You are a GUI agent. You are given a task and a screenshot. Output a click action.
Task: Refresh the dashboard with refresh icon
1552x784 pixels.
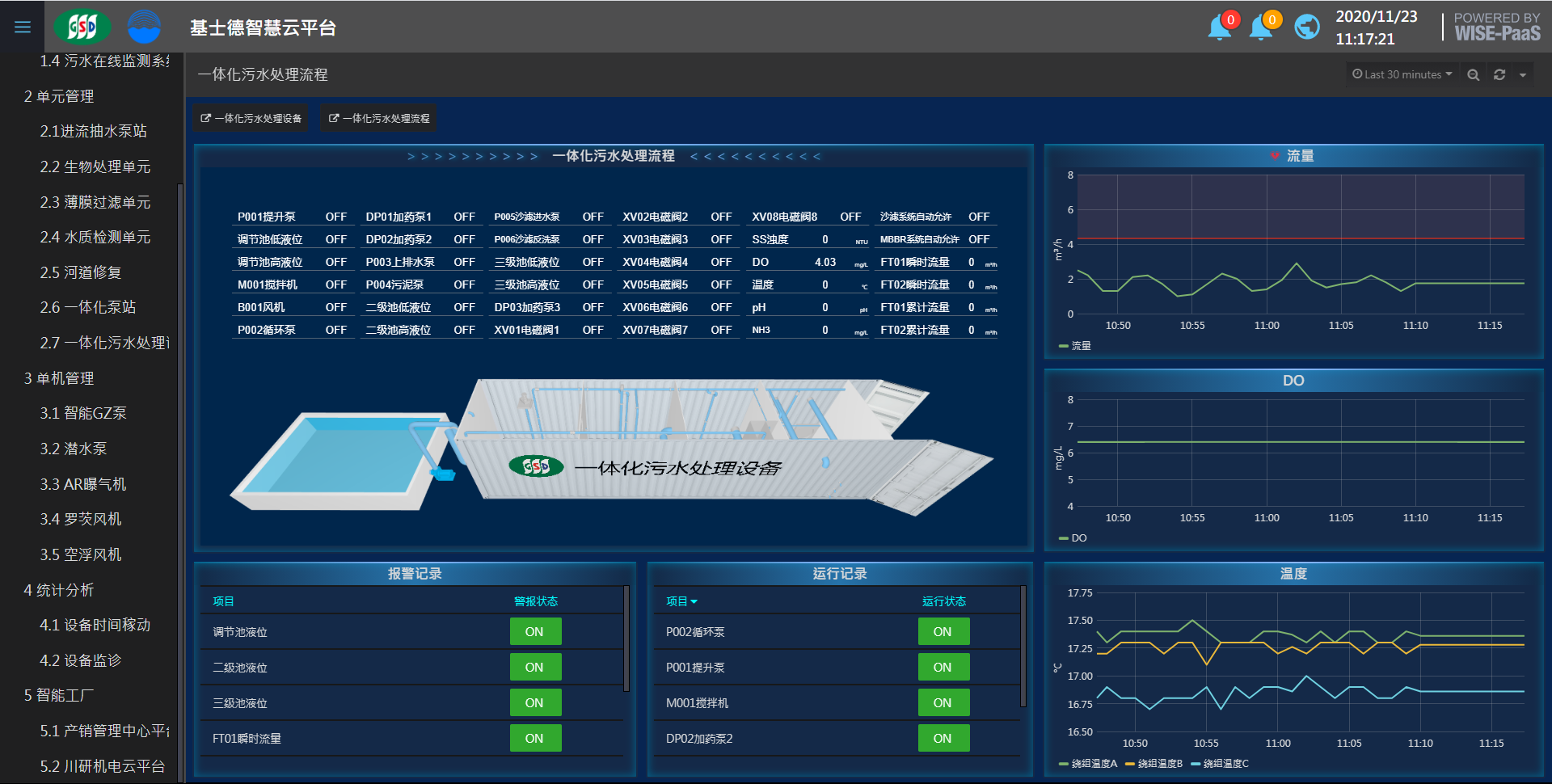click(x=1499, y=74)
